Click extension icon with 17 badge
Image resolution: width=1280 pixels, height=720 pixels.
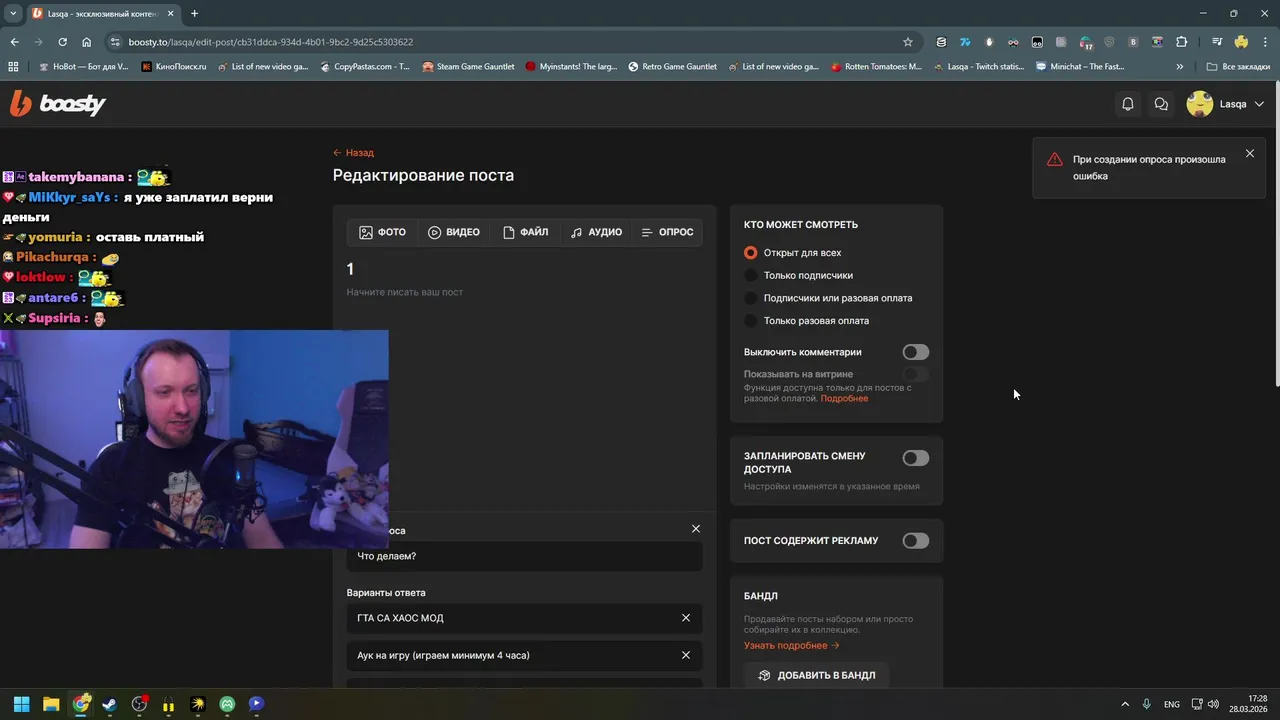coord(1086,42)
